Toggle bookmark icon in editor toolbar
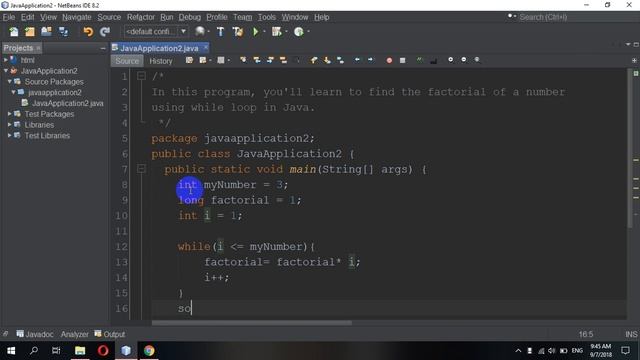Viewport: 640px width, 360px height. tap(340, 60)
